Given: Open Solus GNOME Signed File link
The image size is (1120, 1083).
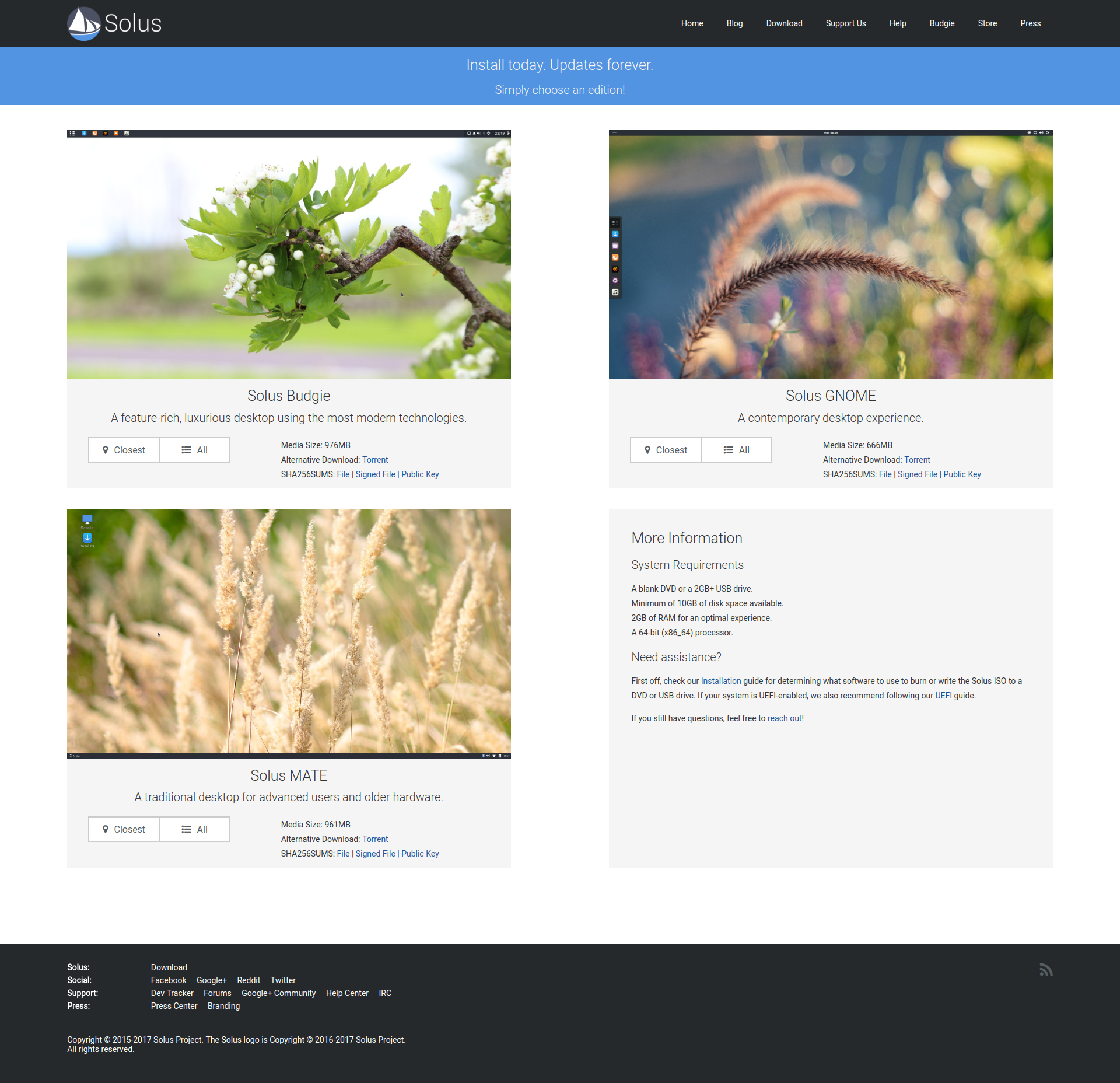Looking at the screenshot, I should pos(918,474).
